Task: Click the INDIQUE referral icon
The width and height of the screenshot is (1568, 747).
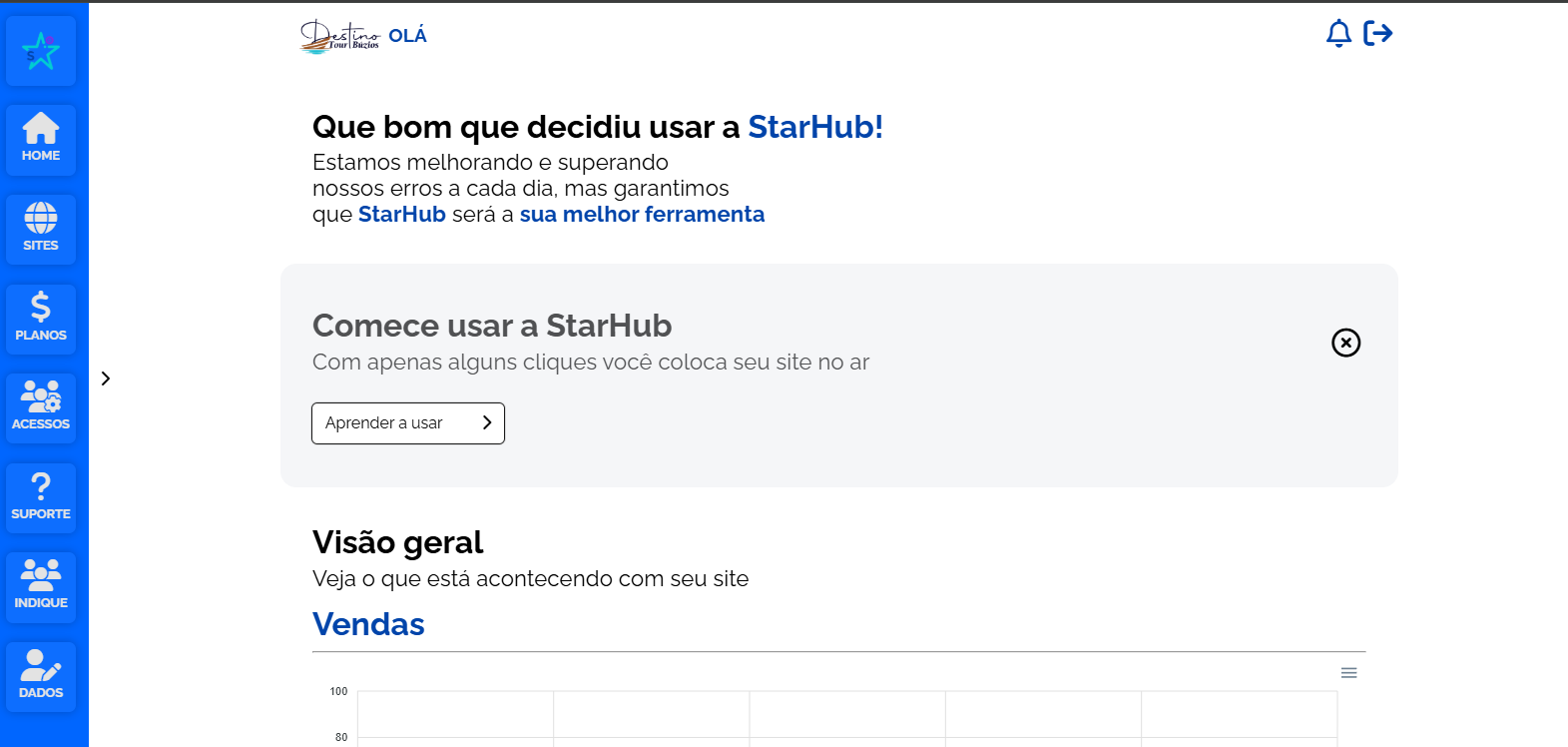Action: click(41, 586)
